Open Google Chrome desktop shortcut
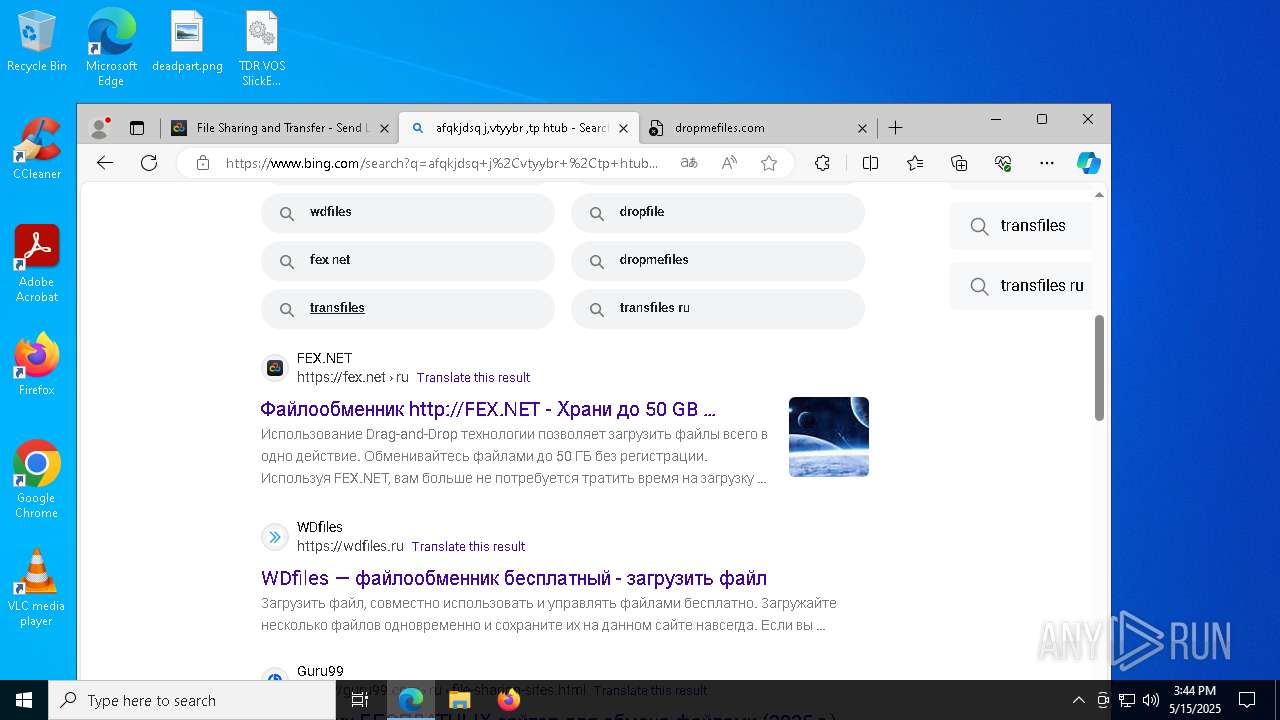 [37, 480]
